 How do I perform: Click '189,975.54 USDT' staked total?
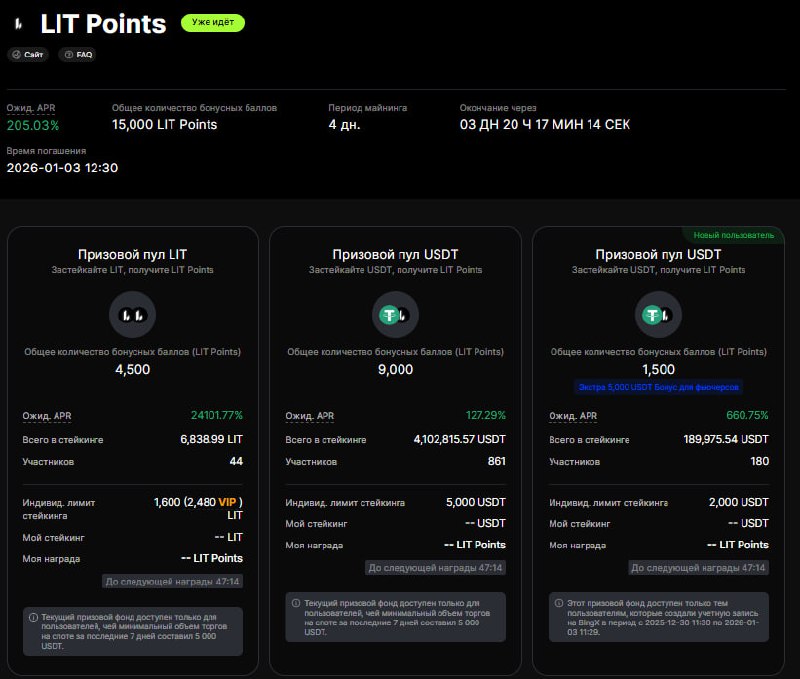(726, 439)
